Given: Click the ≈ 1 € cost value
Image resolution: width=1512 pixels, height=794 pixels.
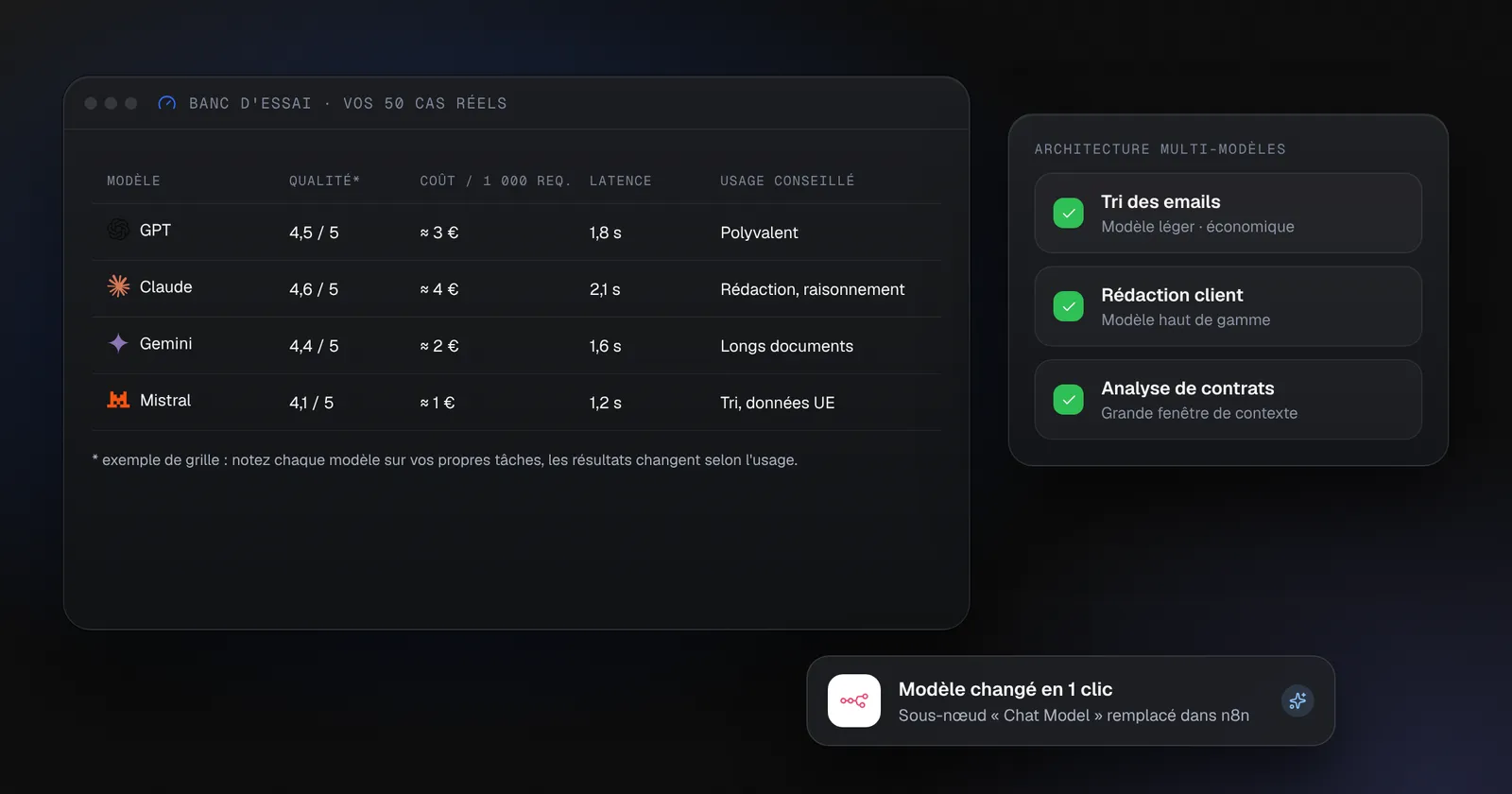Looking at the screenshot, I should [x=438, y=403].
